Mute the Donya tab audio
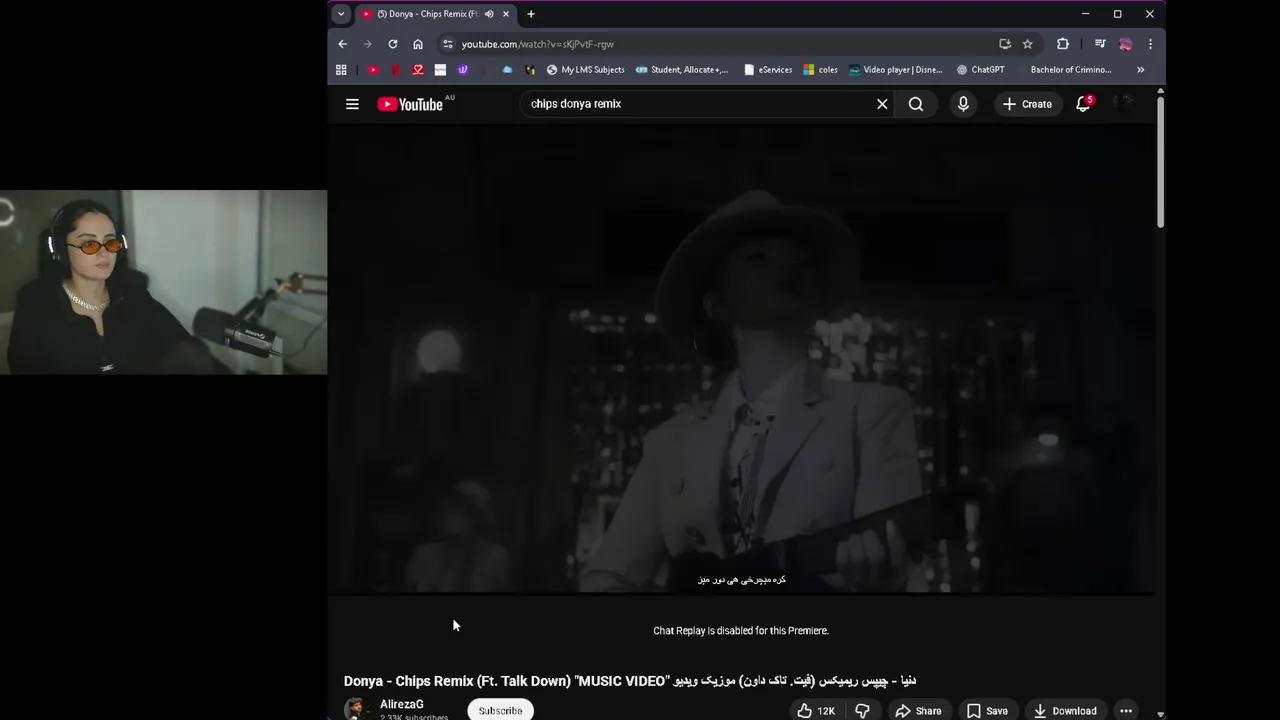 tap(489, 14)
